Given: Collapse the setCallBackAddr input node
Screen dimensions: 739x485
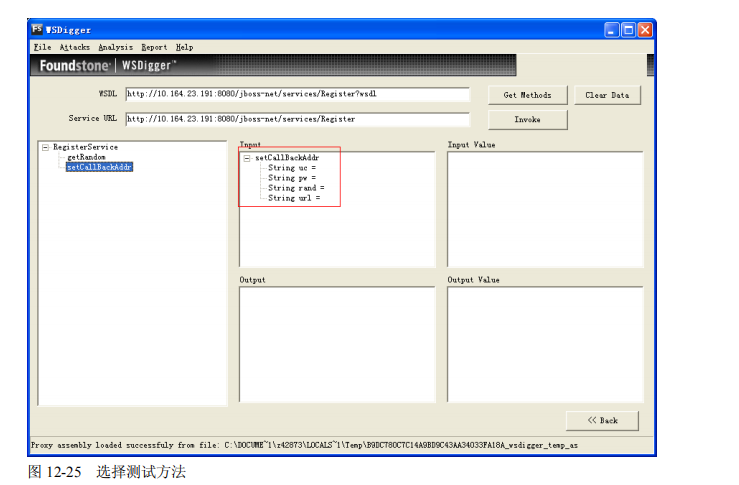Looking at the screenshot, I should tap(247, 158).
